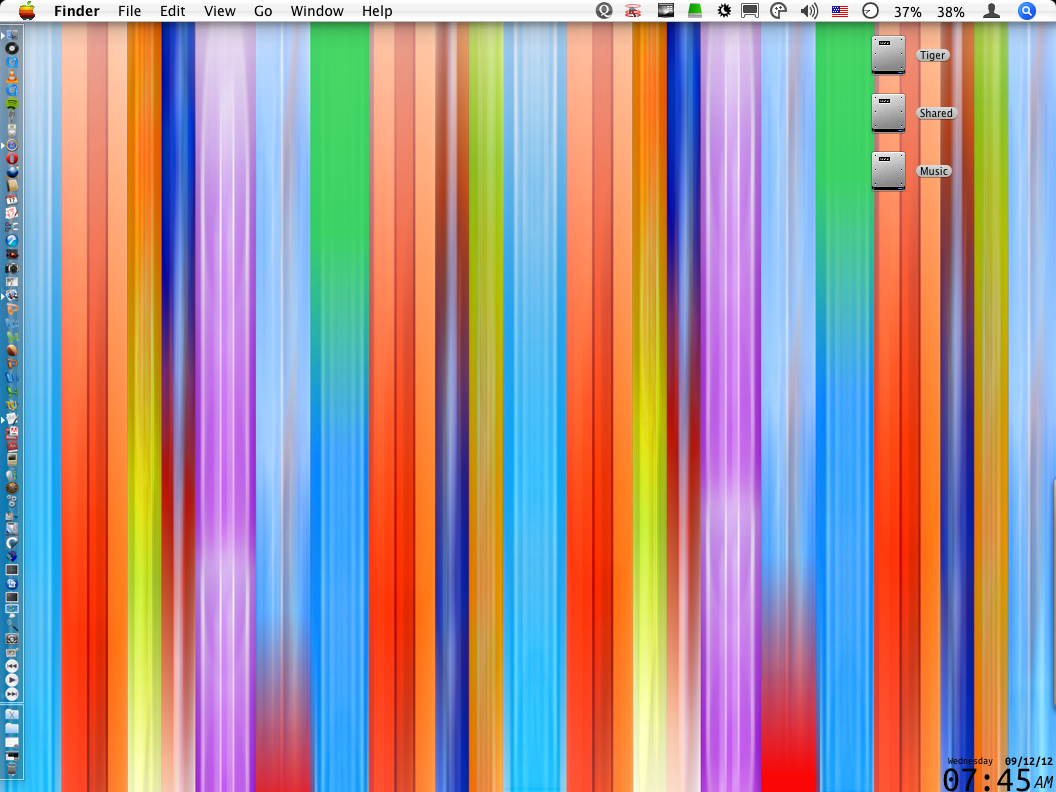Open the Window menu

(x=317, y=11)
